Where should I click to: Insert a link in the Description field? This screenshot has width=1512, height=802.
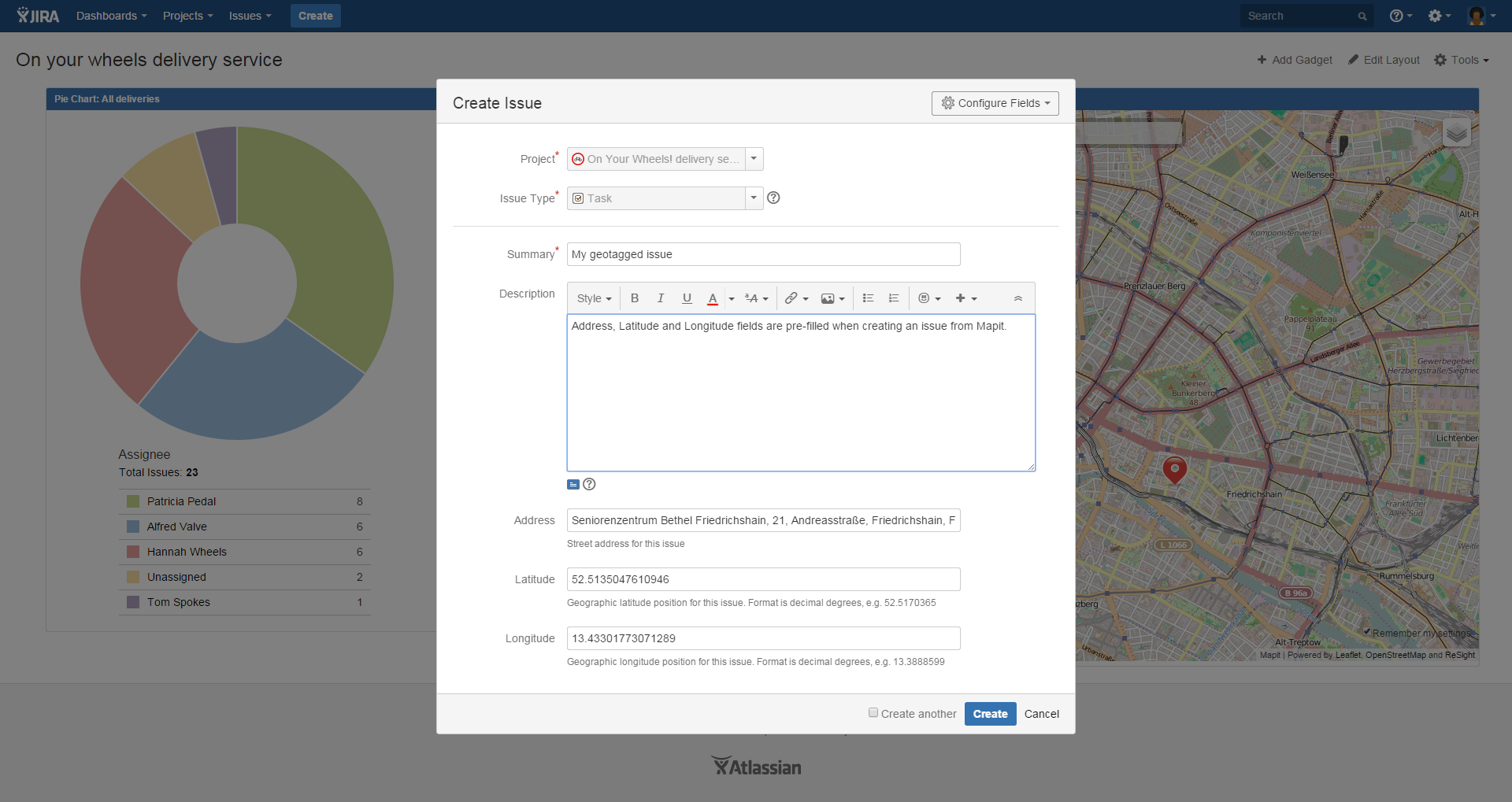tap(791, 298)
